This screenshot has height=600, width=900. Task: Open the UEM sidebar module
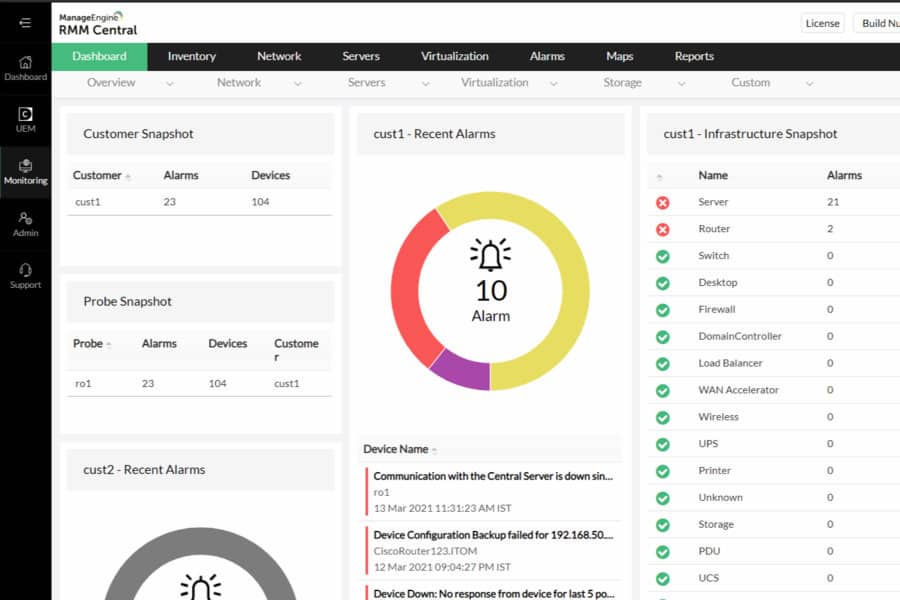pos(25,120)
